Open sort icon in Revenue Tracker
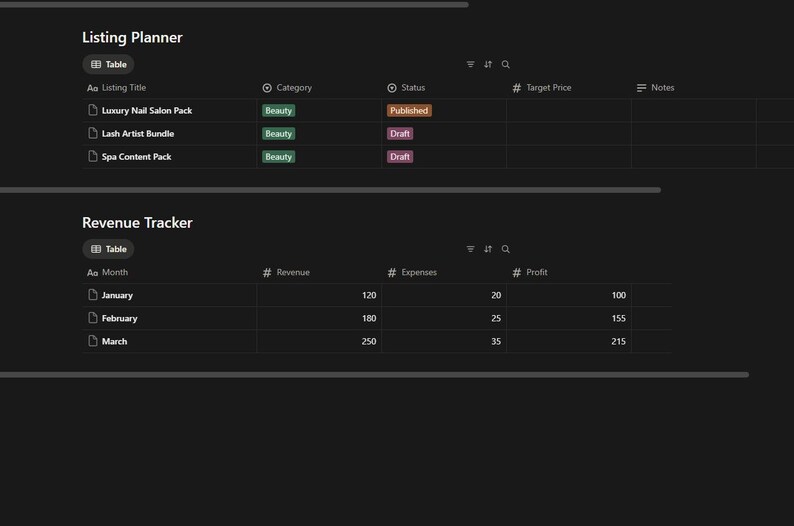The image size is (794, 526). coord(488,249)
